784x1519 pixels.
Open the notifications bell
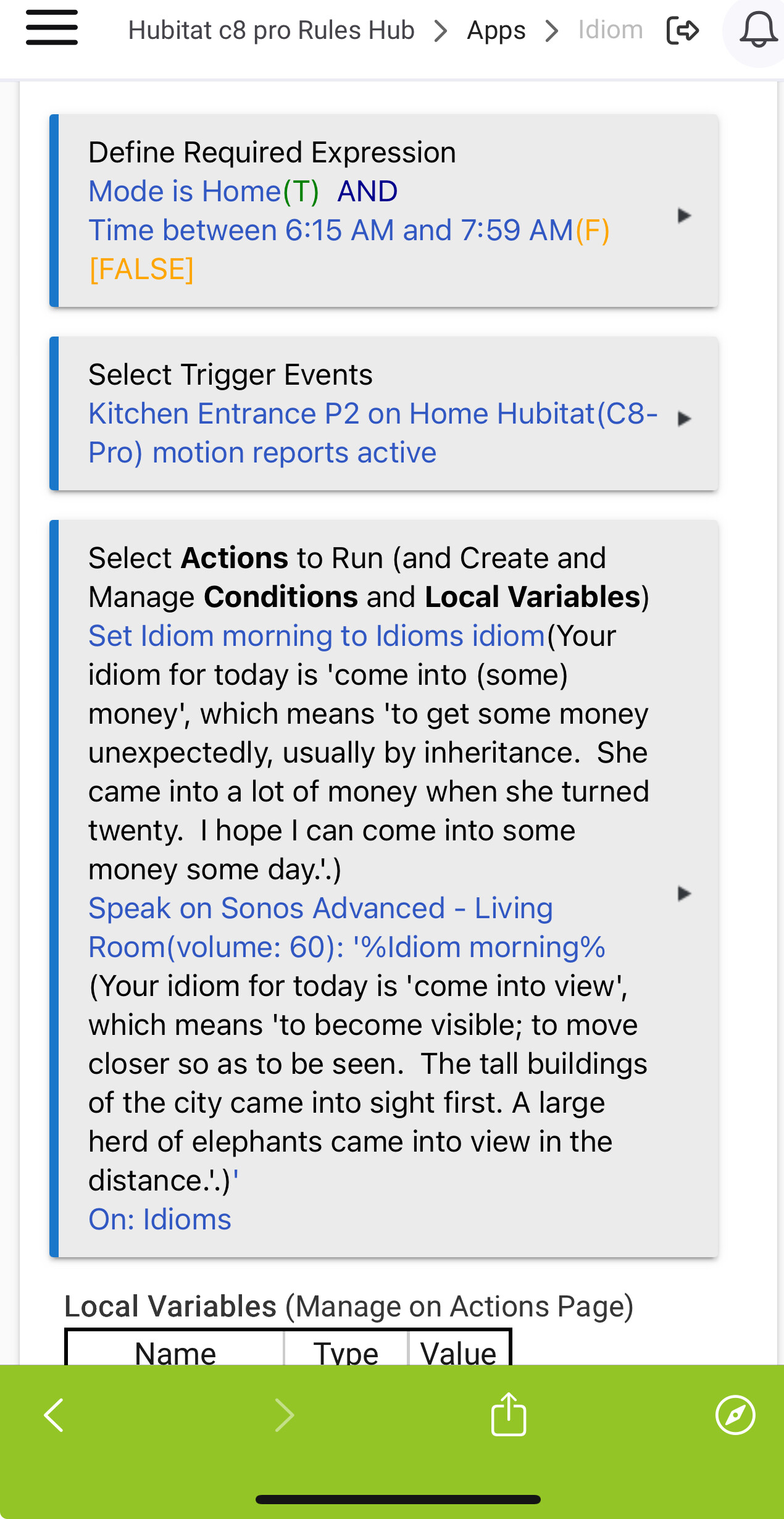758,30
